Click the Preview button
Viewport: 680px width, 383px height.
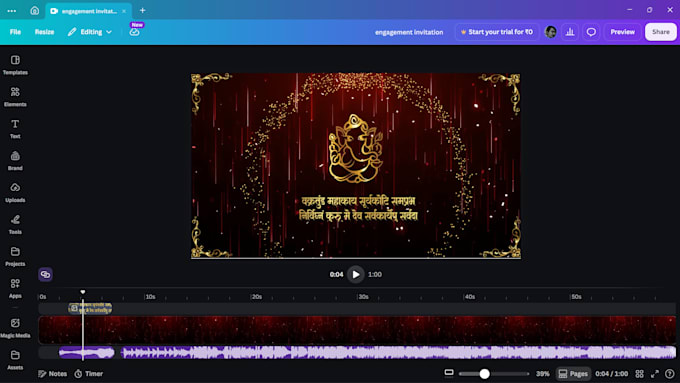pyautogui.click(x=622, y=32)
